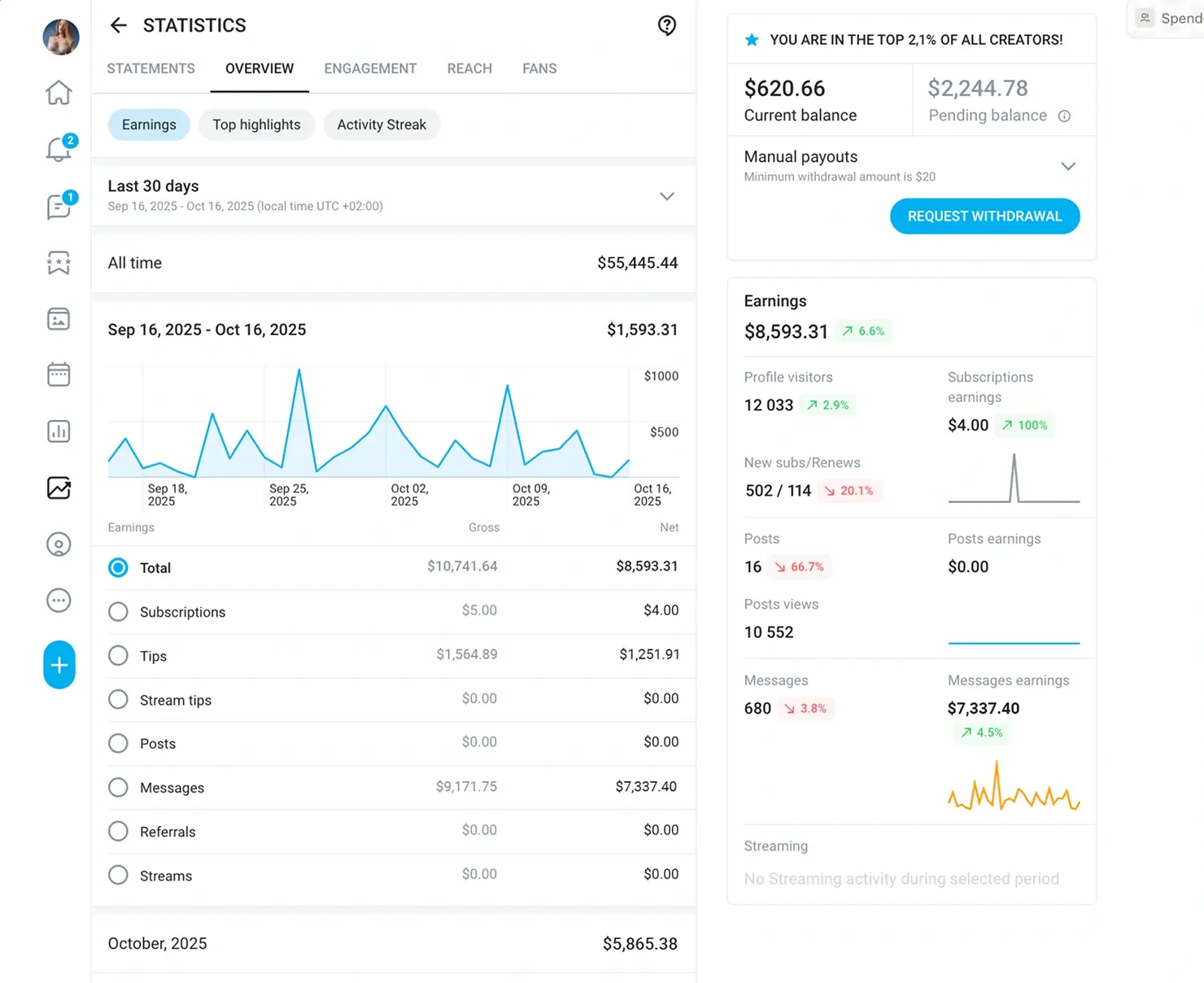Open the messages chat icon
This screenshot has height=983, width=1204.
click(x=59, y=207)
